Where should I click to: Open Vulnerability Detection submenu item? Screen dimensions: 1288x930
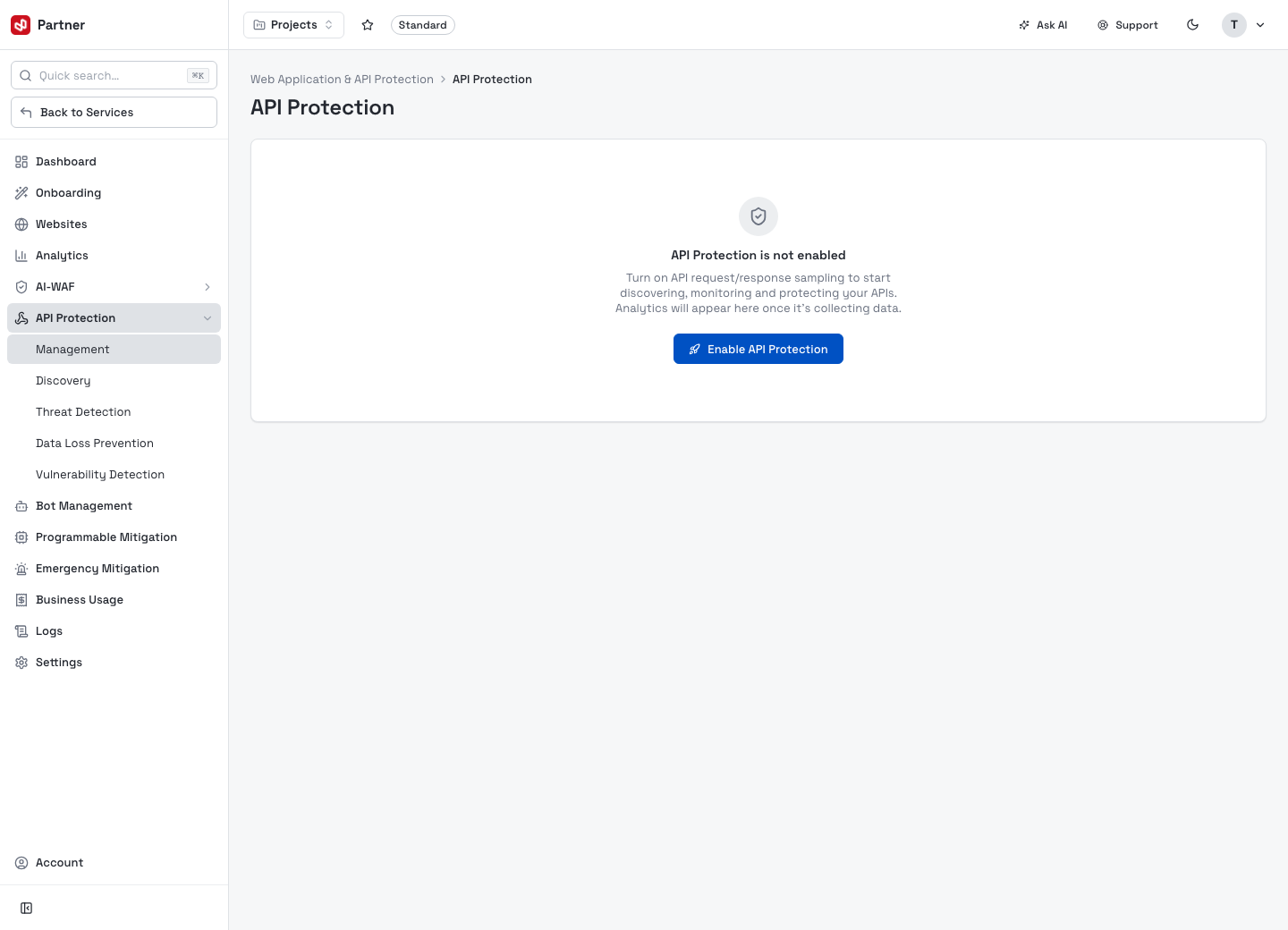[x=114, y=475]
